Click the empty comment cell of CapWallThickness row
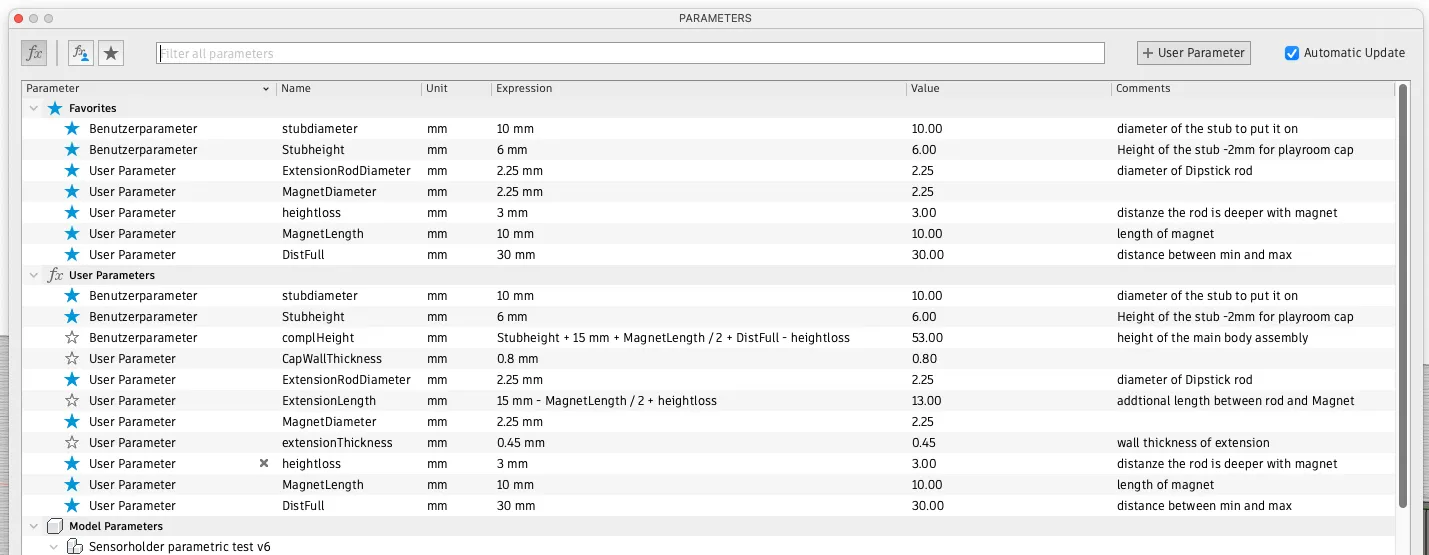The height and width of the screenshot is (555, 1429). (1253, 359)
